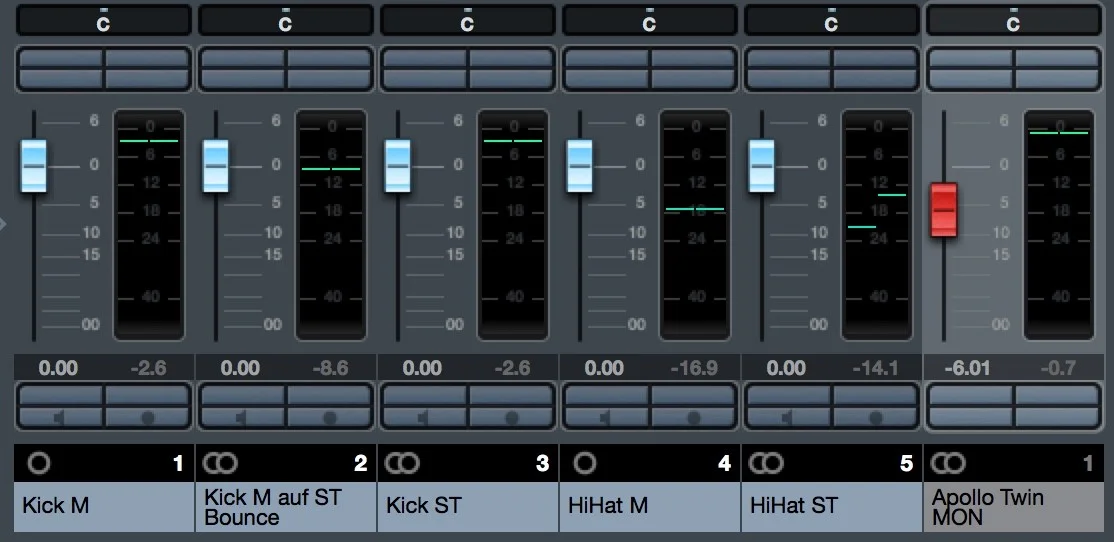Click the pan control C above Kick ST
Image resolution: width=1114 pixels, height=542 pixels.
click(x=467, y=20)
